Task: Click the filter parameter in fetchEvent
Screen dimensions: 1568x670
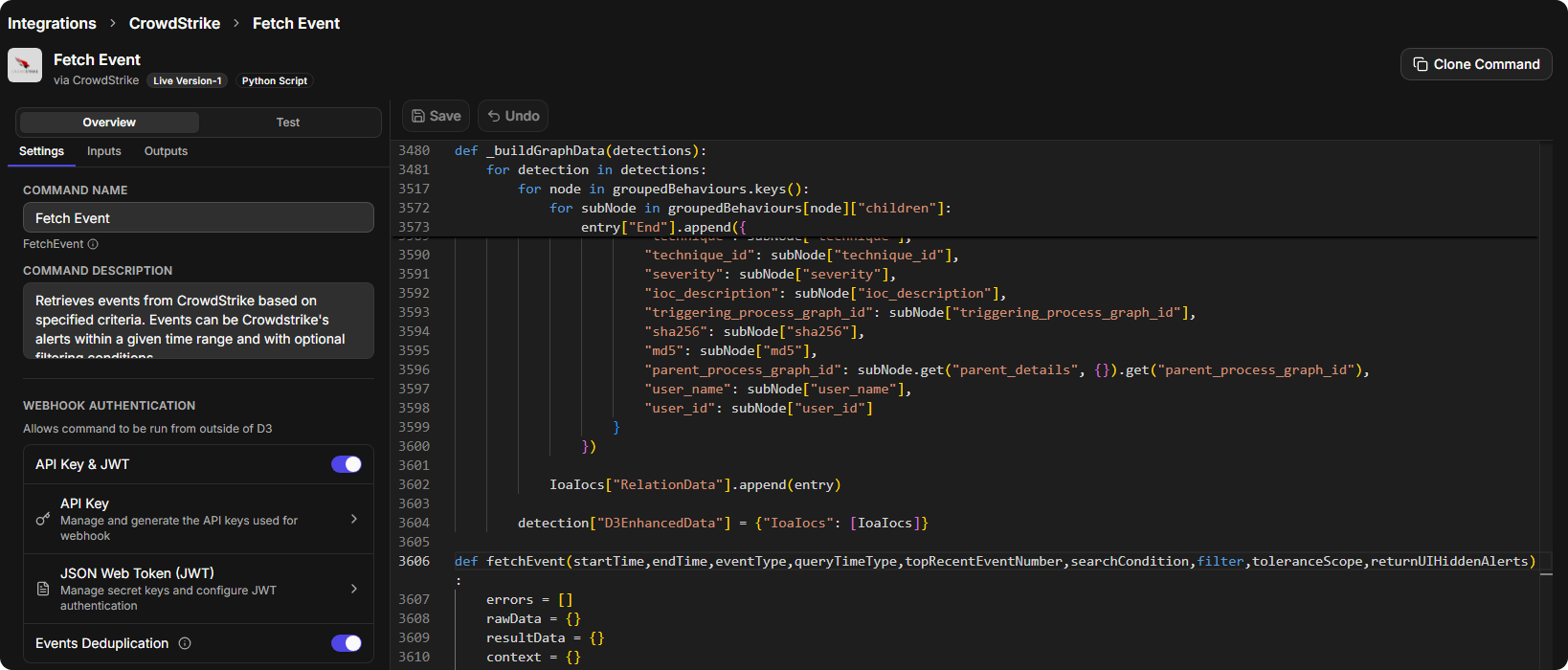Action: coord(1221,561)
